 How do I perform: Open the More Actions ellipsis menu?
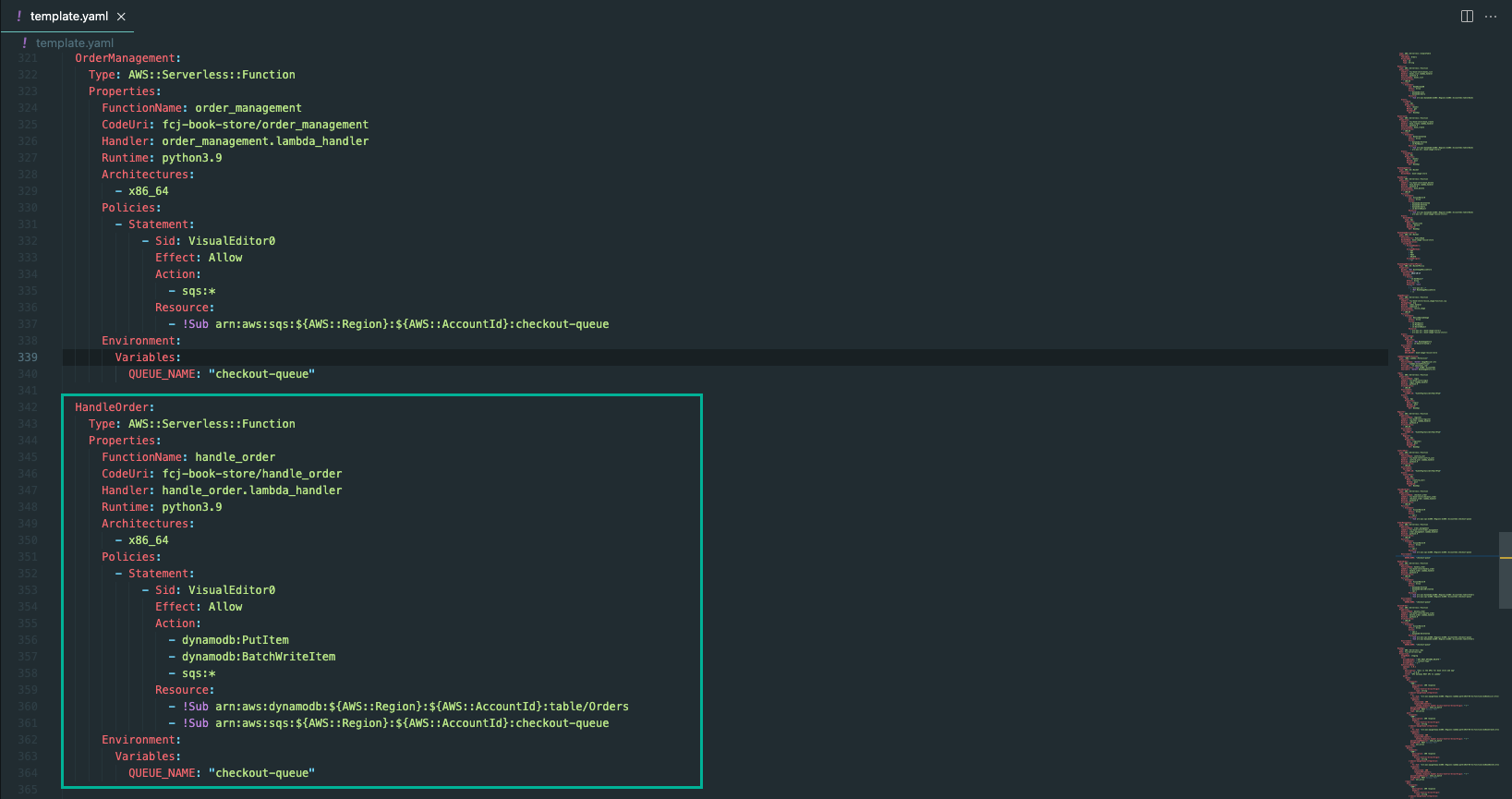1491,16
